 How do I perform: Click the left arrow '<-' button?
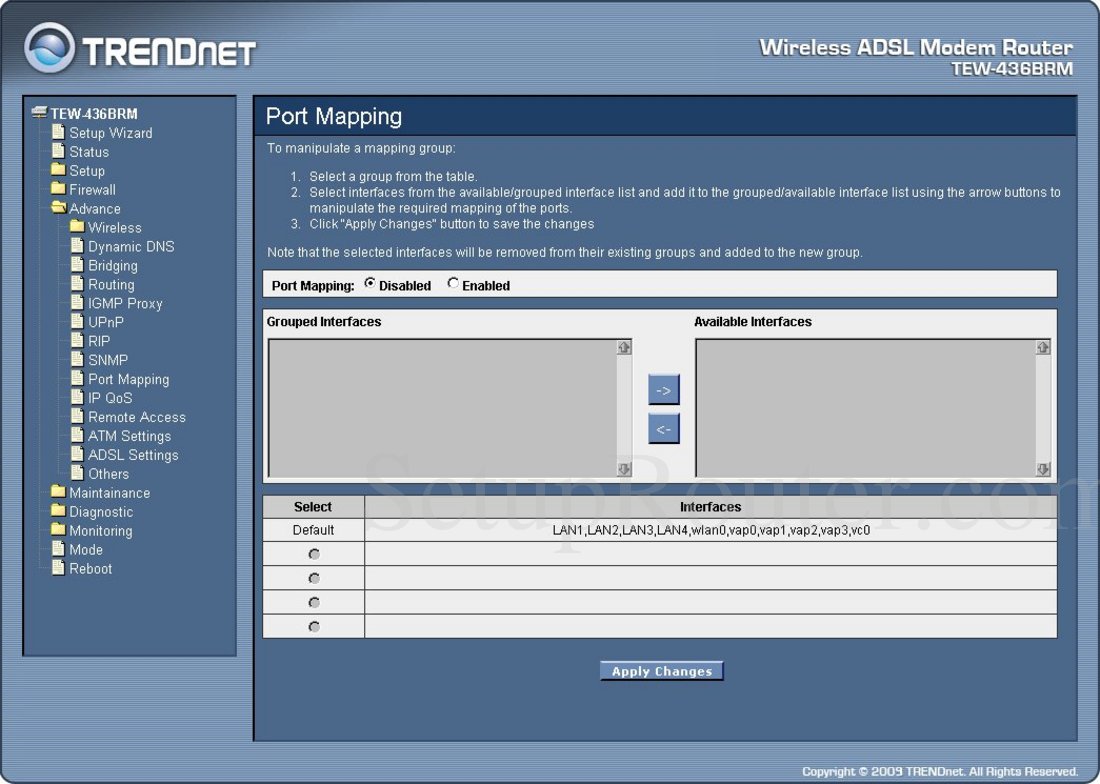(x=664, y=428)
